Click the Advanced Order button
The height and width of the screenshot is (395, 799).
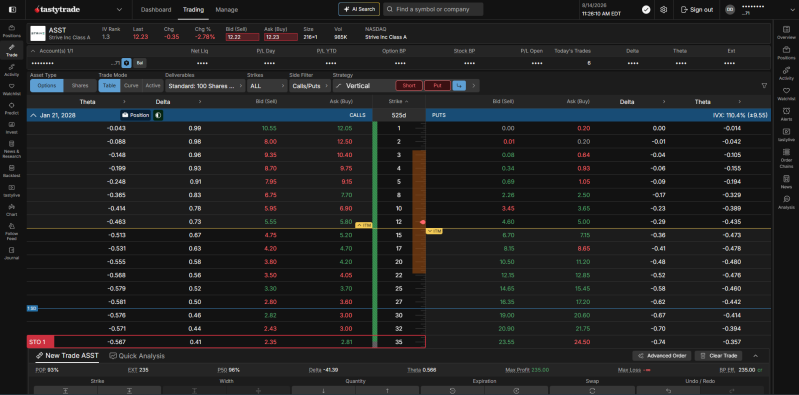click(662, 356)
